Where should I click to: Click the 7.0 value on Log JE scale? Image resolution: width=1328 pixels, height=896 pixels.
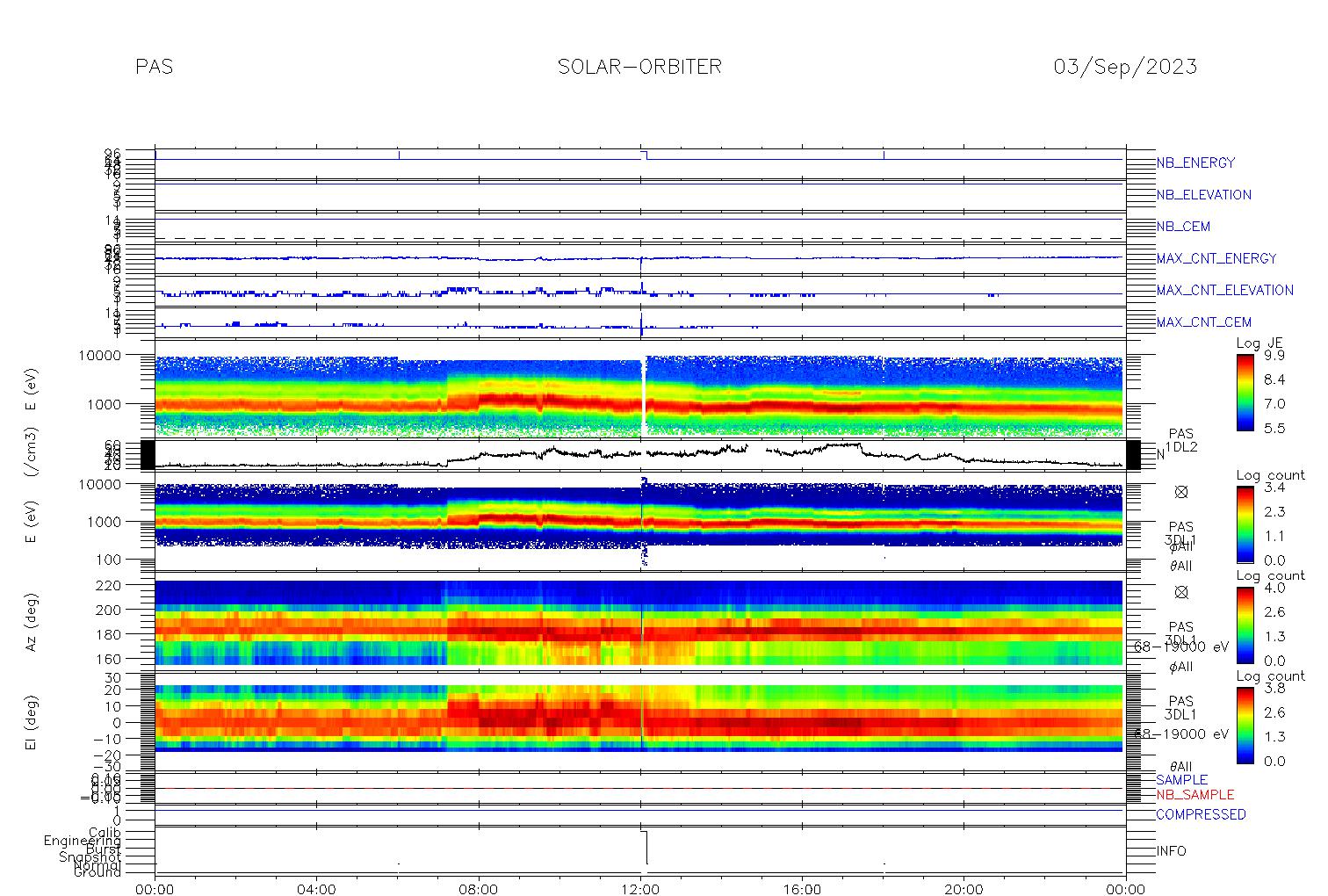coord(1274,404)
